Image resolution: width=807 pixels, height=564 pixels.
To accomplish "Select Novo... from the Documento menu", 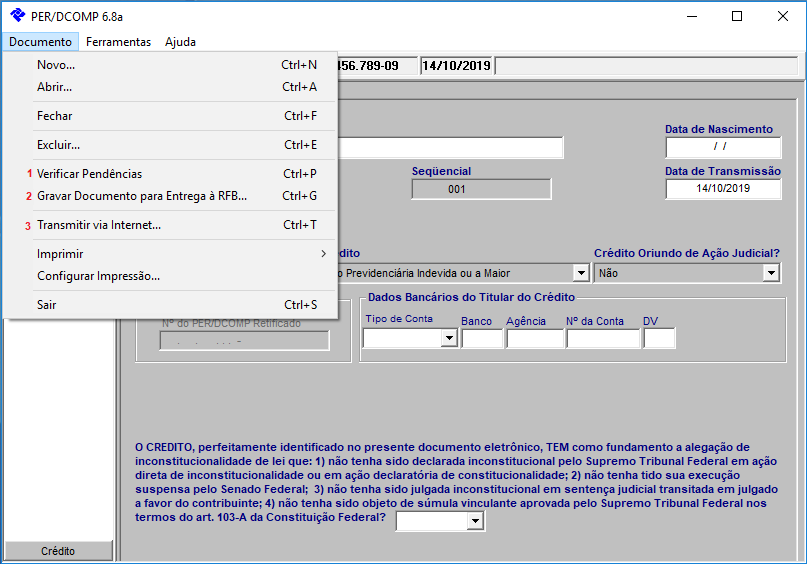I will 56,65.
